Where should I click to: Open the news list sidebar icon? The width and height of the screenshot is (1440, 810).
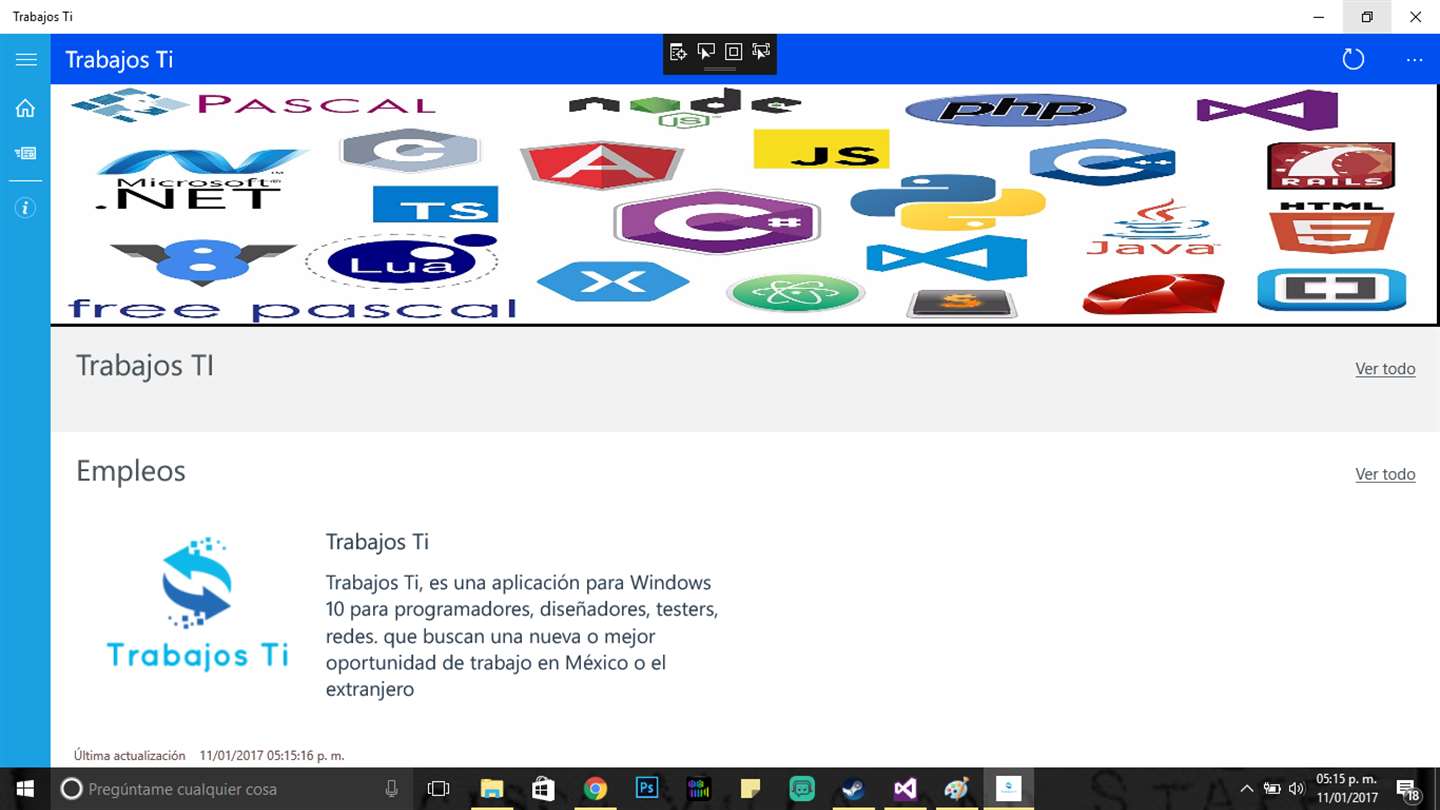25,153
